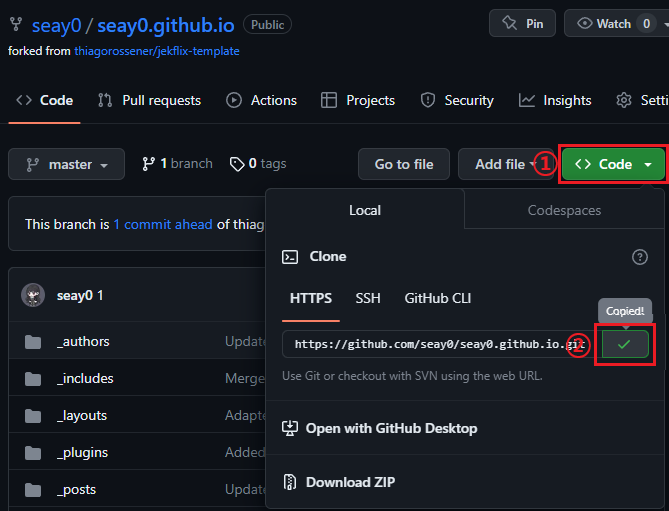Expand the master branch dropdown
669x511 pixels.
[x=67, y=164]
